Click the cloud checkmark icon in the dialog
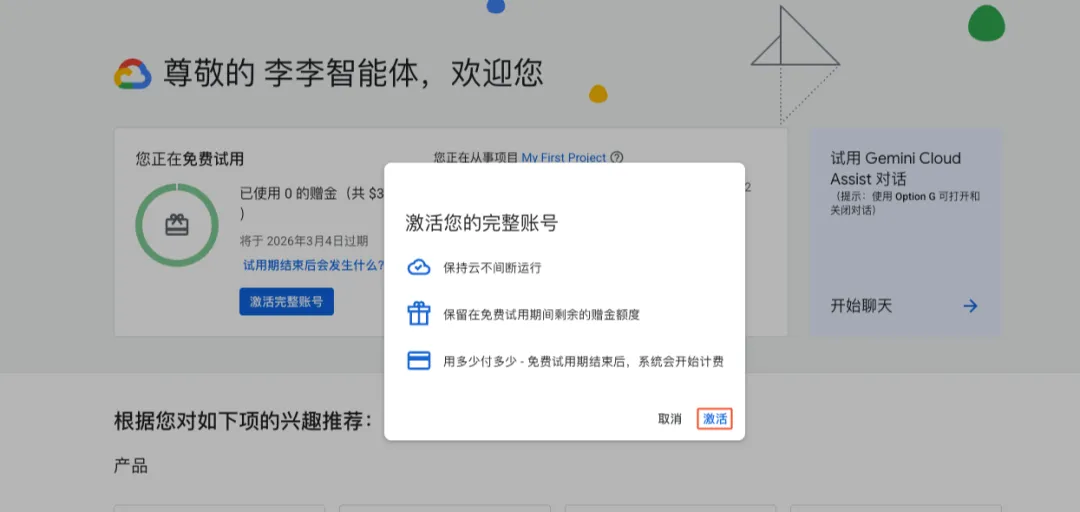 (x=419, y=267)
